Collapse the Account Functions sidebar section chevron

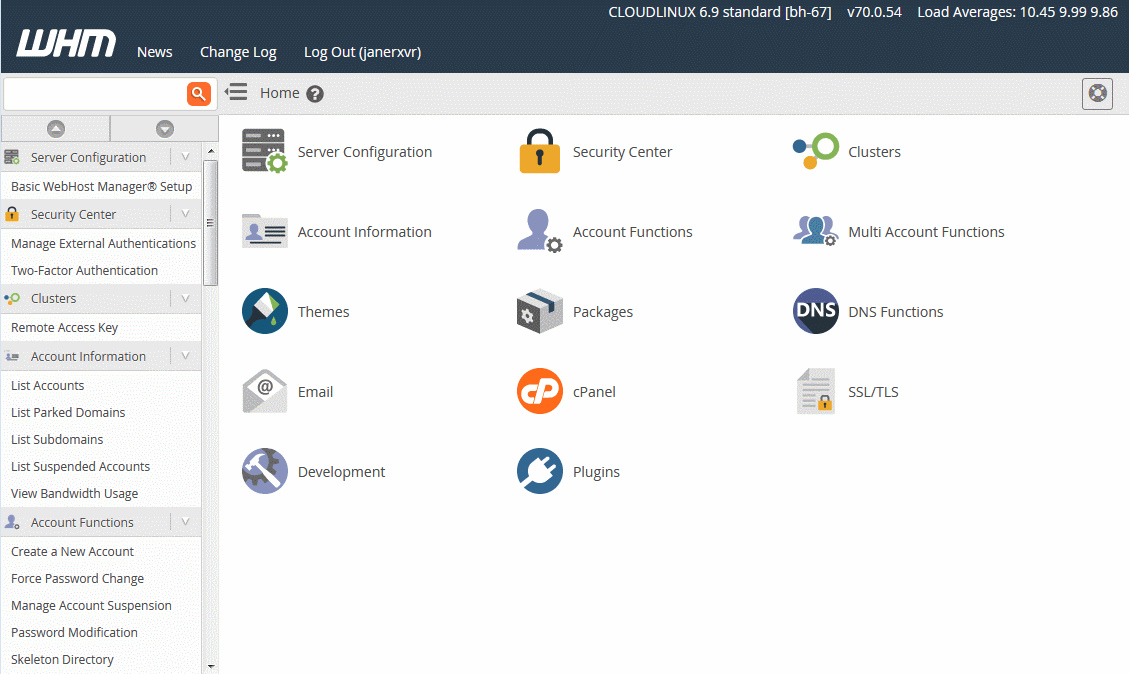pyautogui.click(x=186, y=522)
